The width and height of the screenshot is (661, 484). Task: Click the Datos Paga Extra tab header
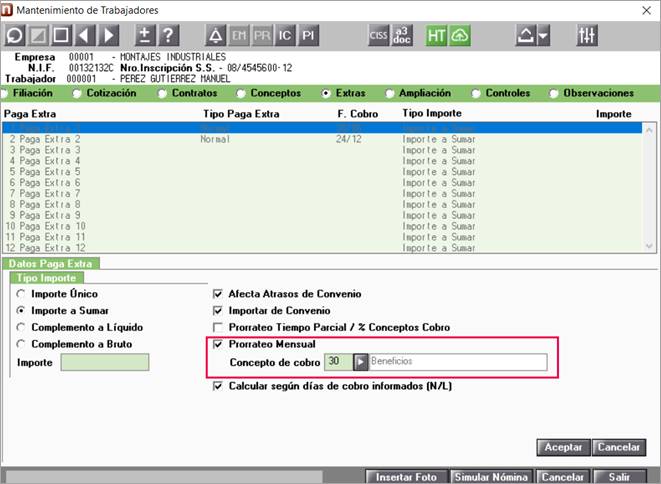(51, 264)
